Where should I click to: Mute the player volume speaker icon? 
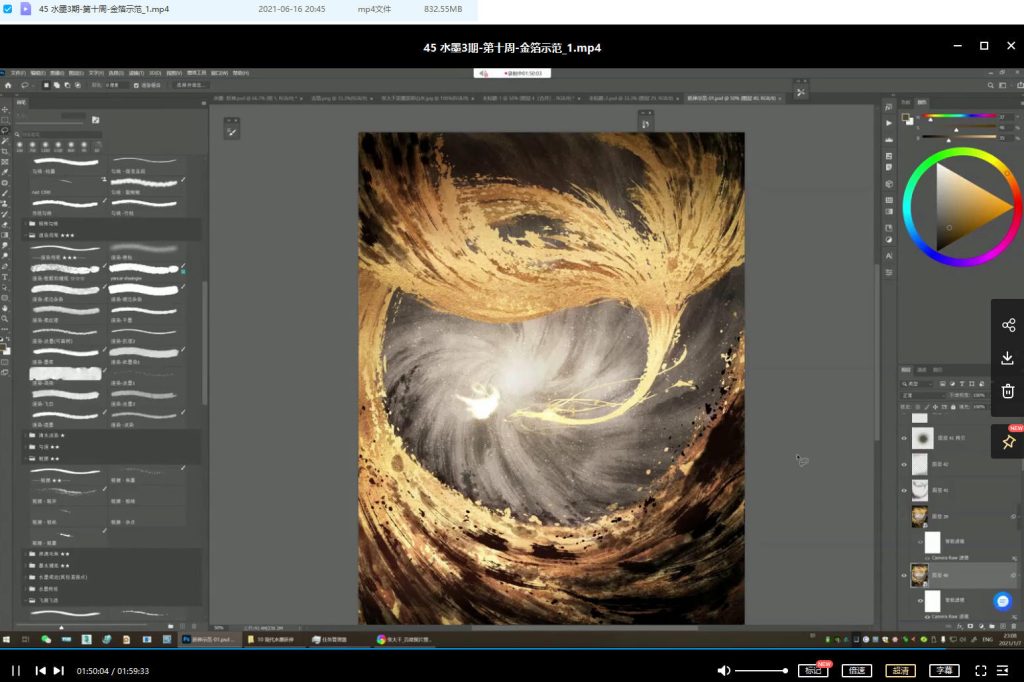click(x=724, y=670)
